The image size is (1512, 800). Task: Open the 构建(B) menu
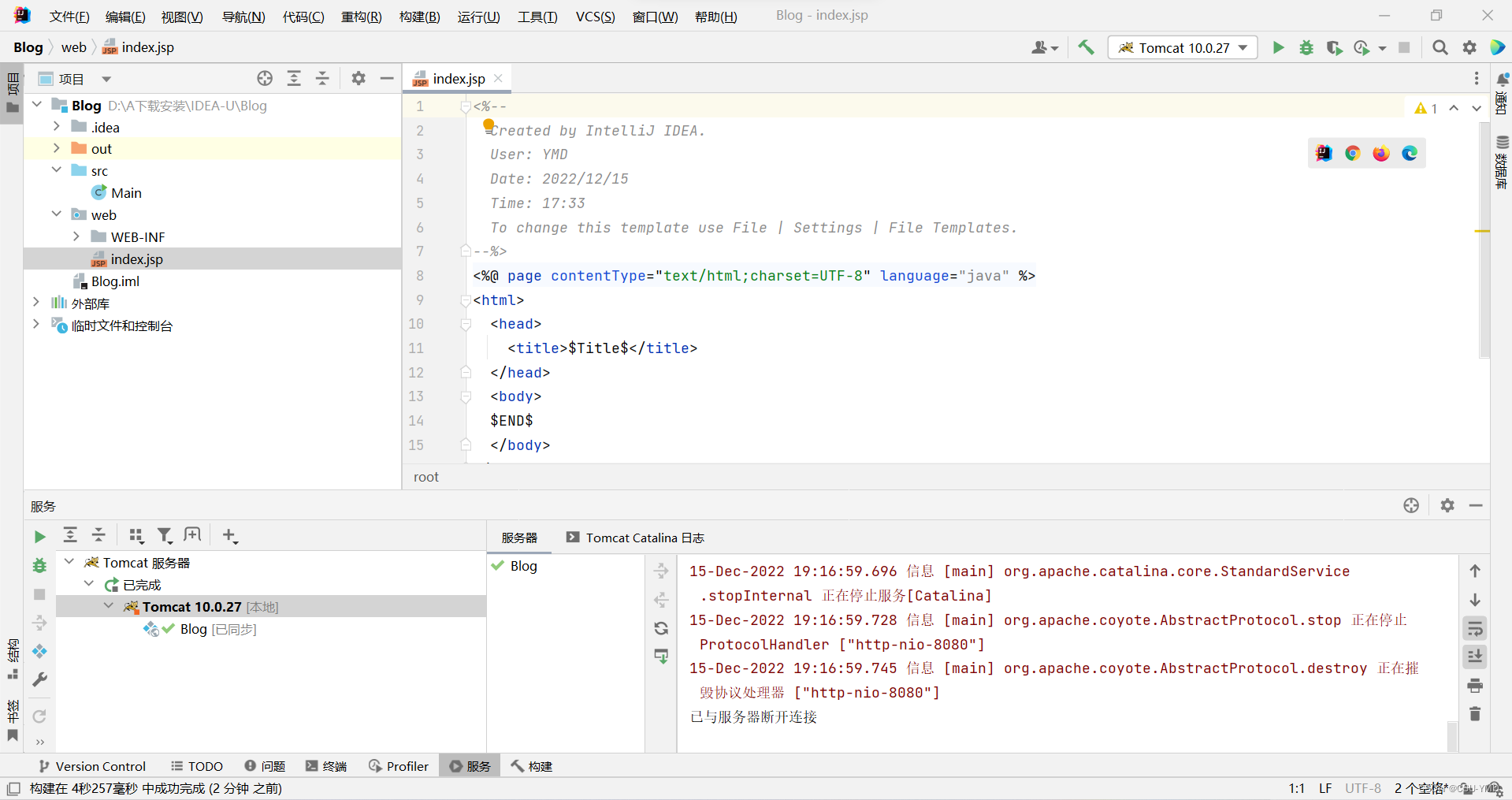tap(419, 17)
